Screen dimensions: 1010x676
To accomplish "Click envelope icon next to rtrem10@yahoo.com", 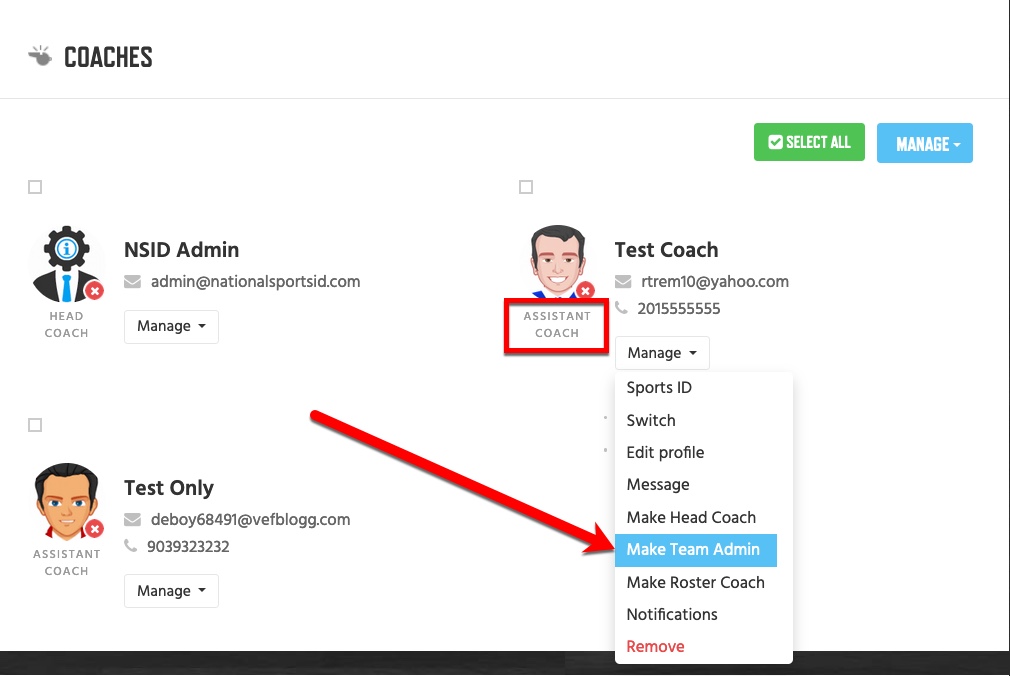I will pyautogui.click(x=623, y=282).
